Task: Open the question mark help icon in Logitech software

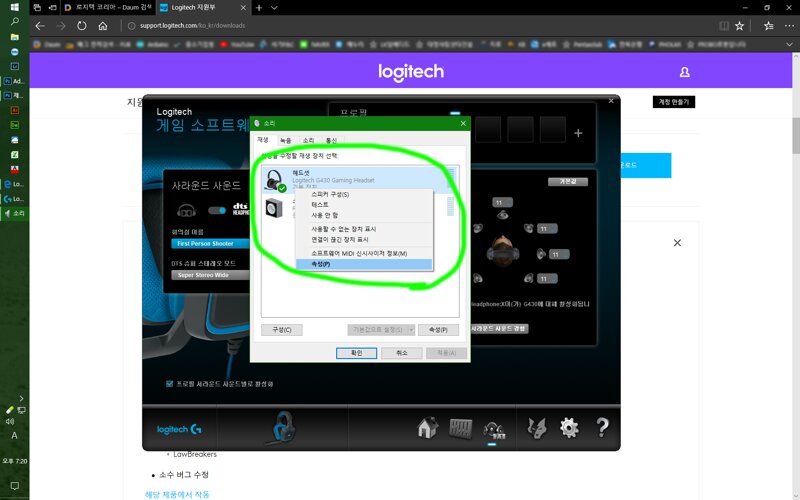Action: [x=602, y=428]
